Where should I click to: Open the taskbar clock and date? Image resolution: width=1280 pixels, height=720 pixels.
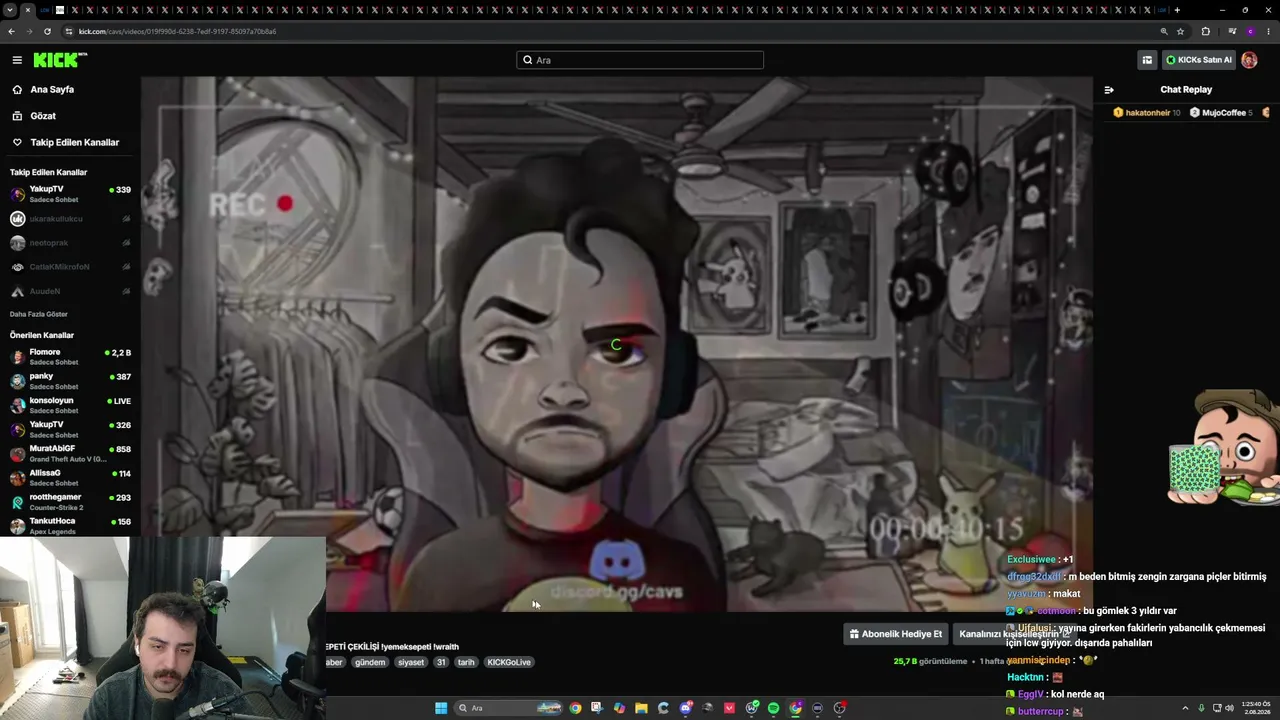pos(1257,708)
